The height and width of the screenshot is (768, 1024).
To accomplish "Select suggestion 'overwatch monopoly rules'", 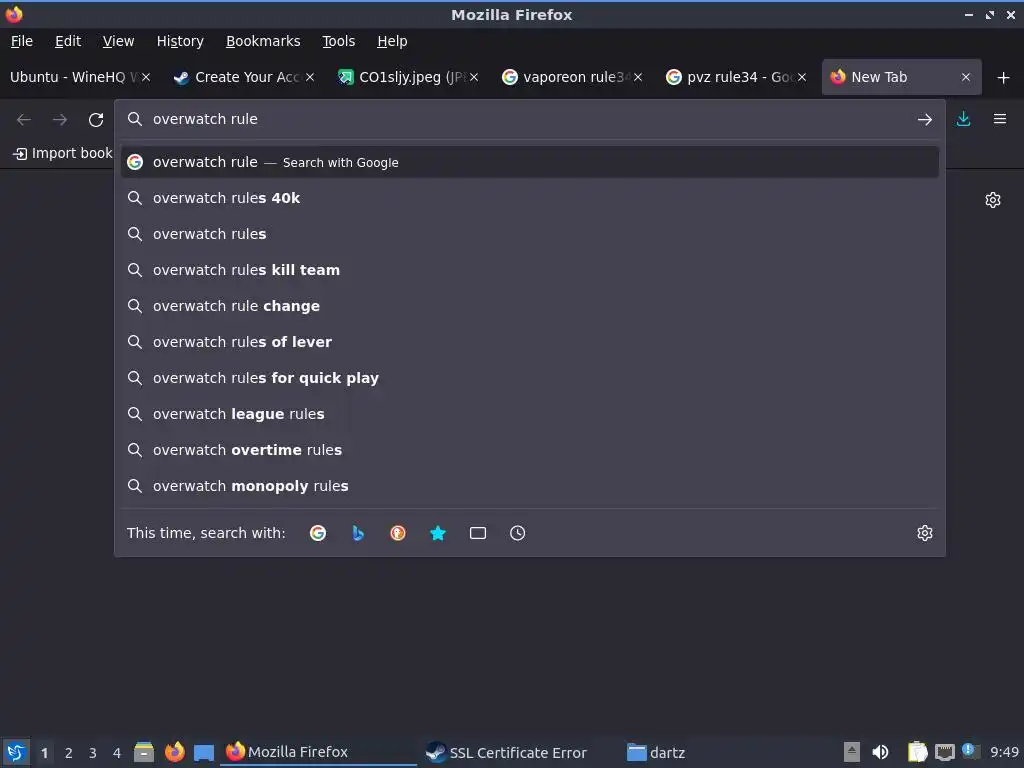I will coord(530,485).
